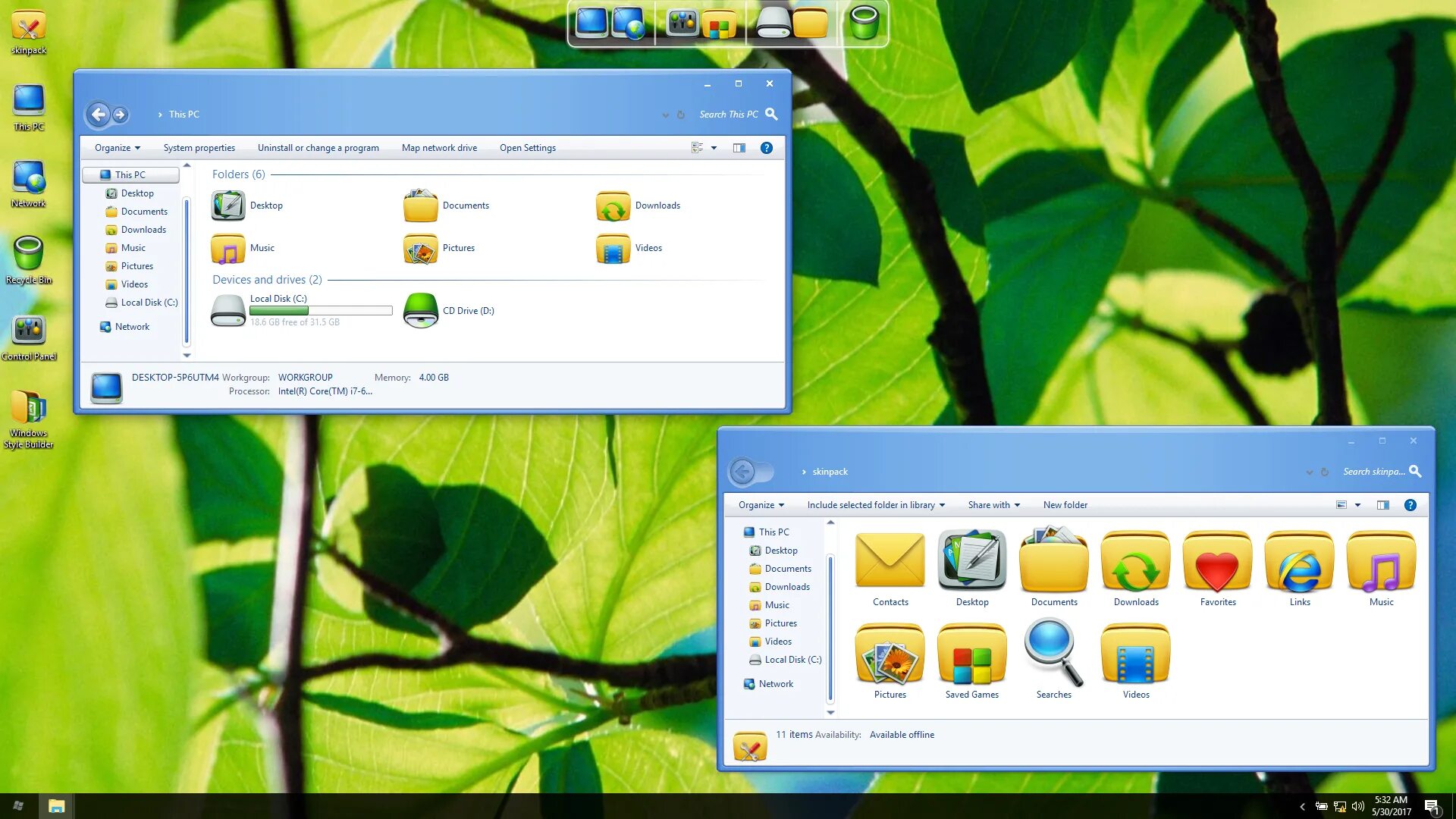Click the Action Center notification icon
The height and width of the screenshot is (819, 1456).
point(1431,807)
